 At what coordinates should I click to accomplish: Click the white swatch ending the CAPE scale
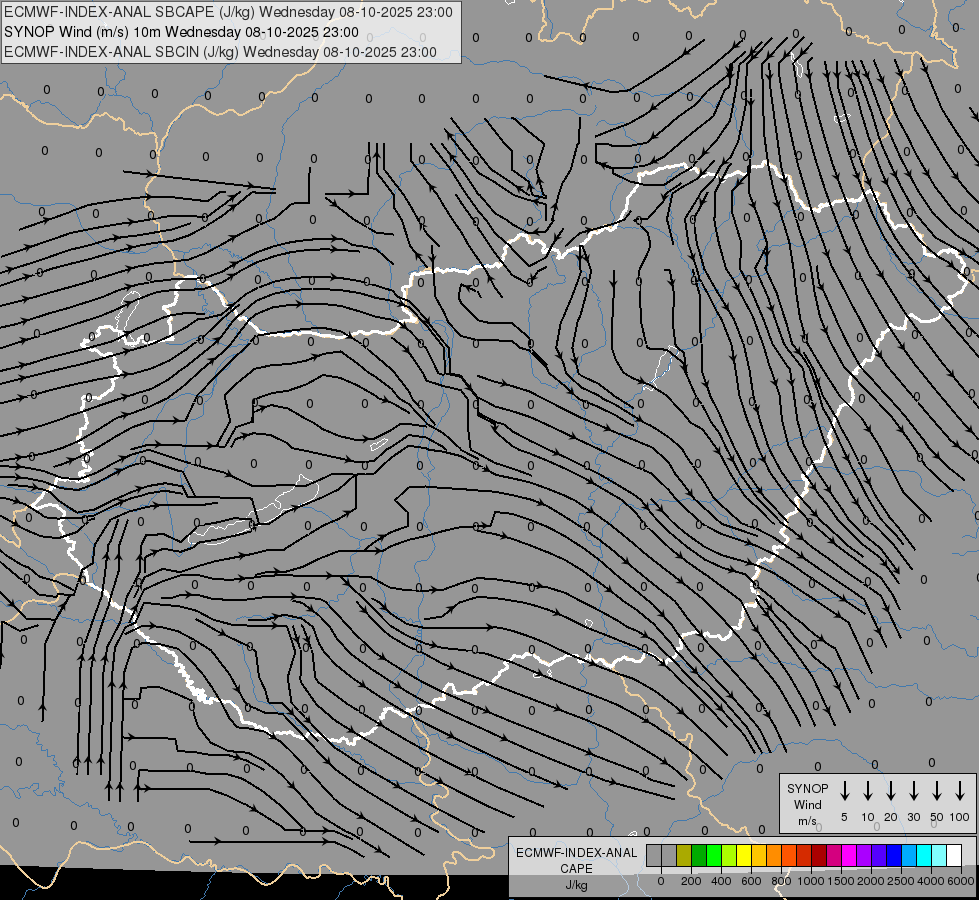pos(954,856)
